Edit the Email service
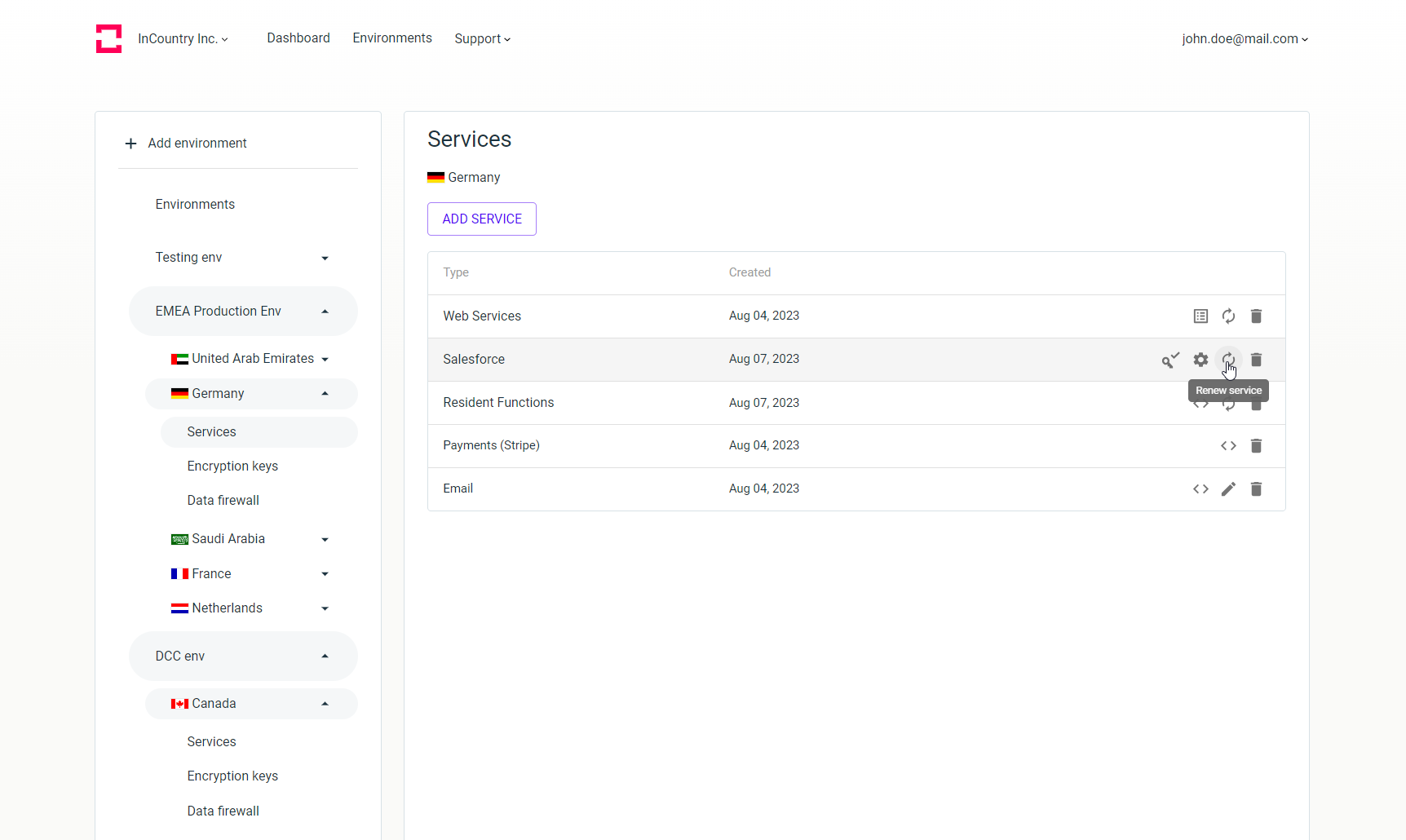 point(1229,489)
